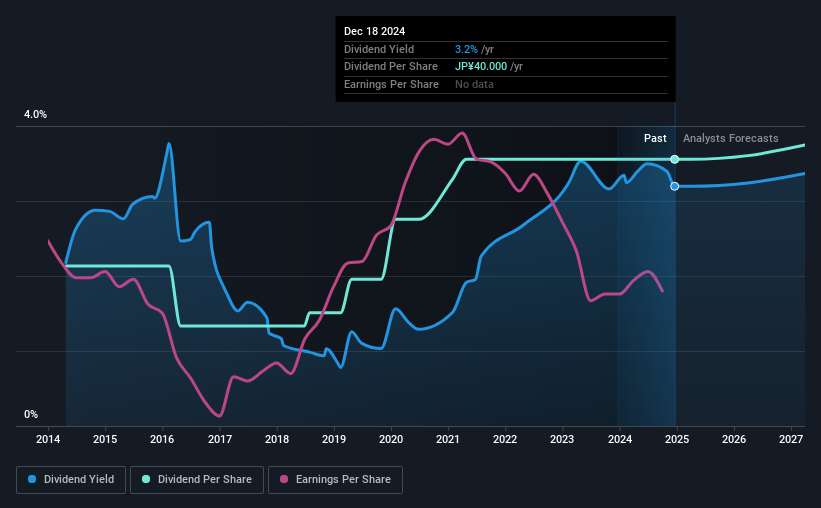Click the 2014 x-axis label
Screen dimensions: 821x508
point(48,439)
